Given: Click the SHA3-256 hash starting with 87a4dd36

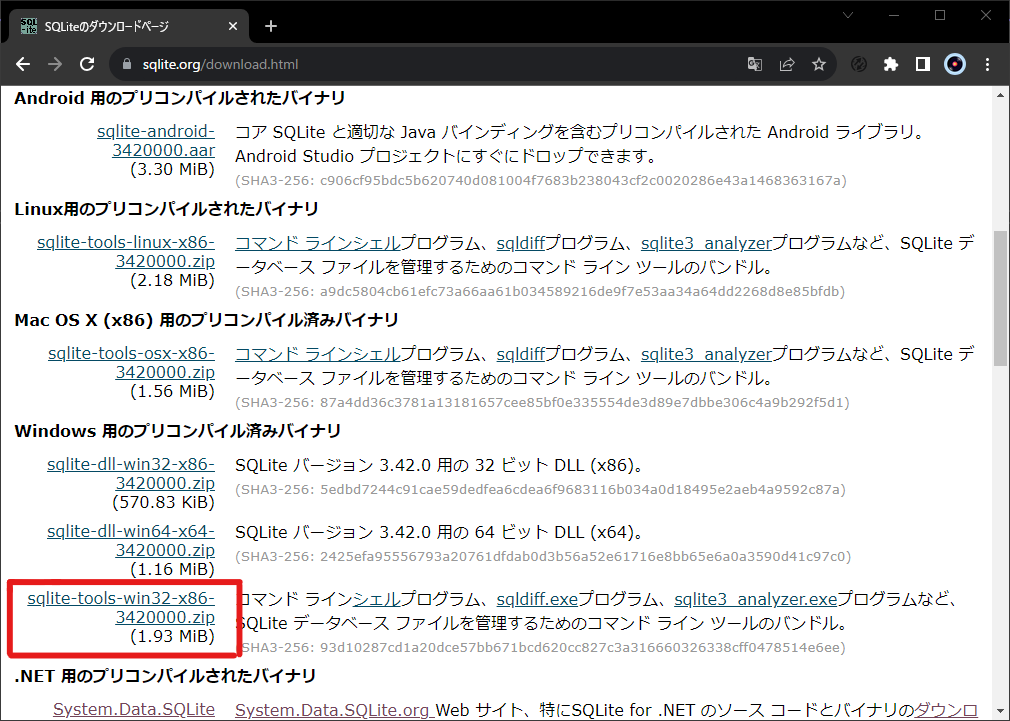Looking at the screenshot, I should point(542,402).
